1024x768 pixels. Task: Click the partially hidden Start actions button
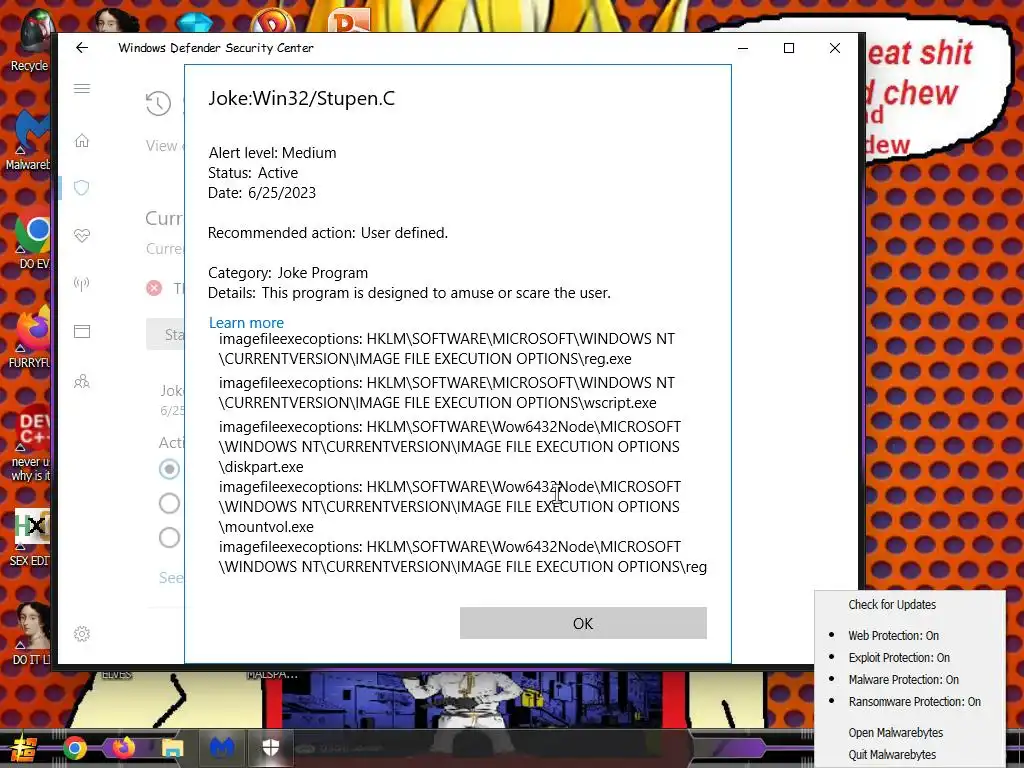point(165,334)
